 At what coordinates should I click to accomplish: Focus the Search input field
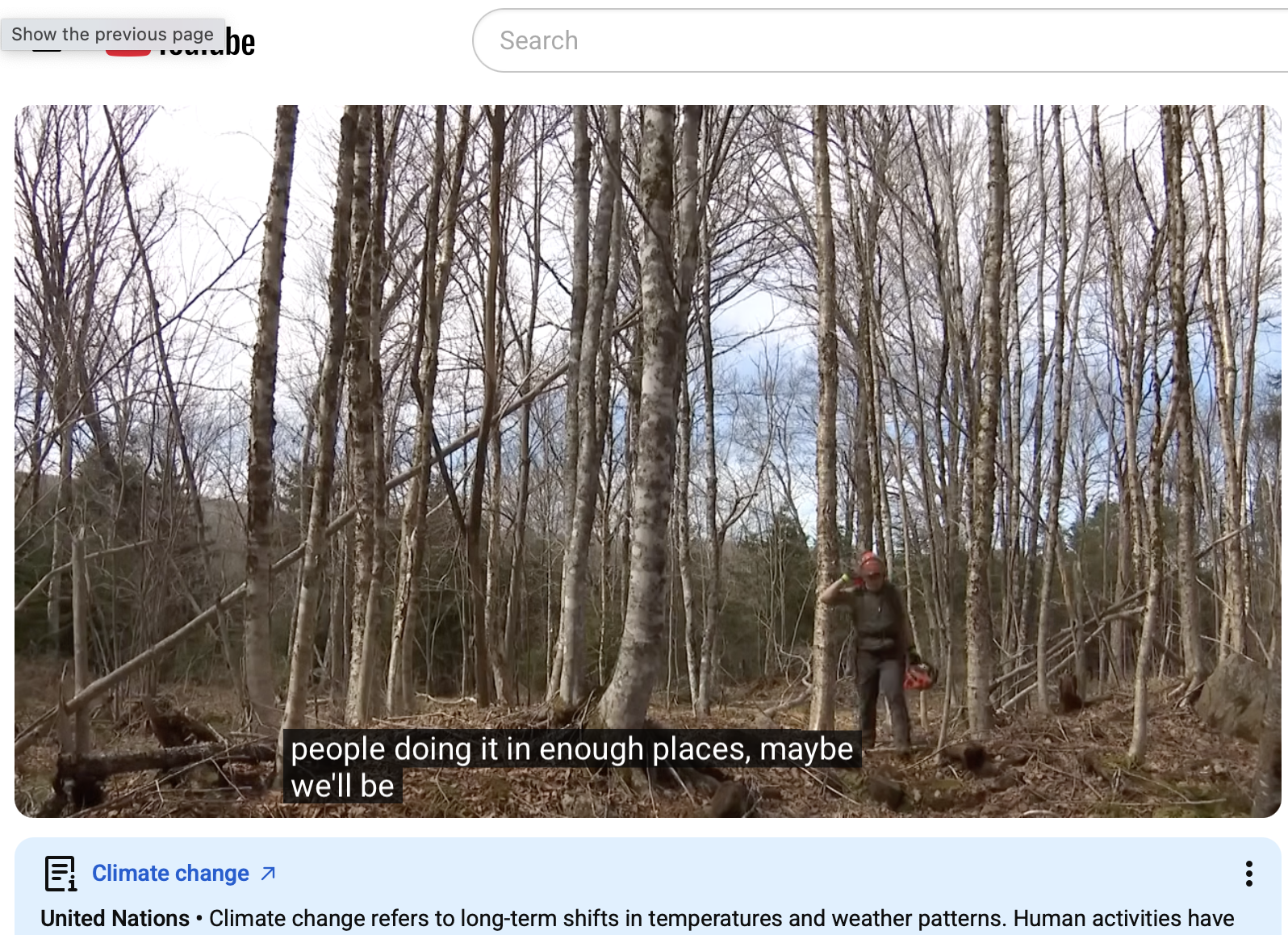880,40
